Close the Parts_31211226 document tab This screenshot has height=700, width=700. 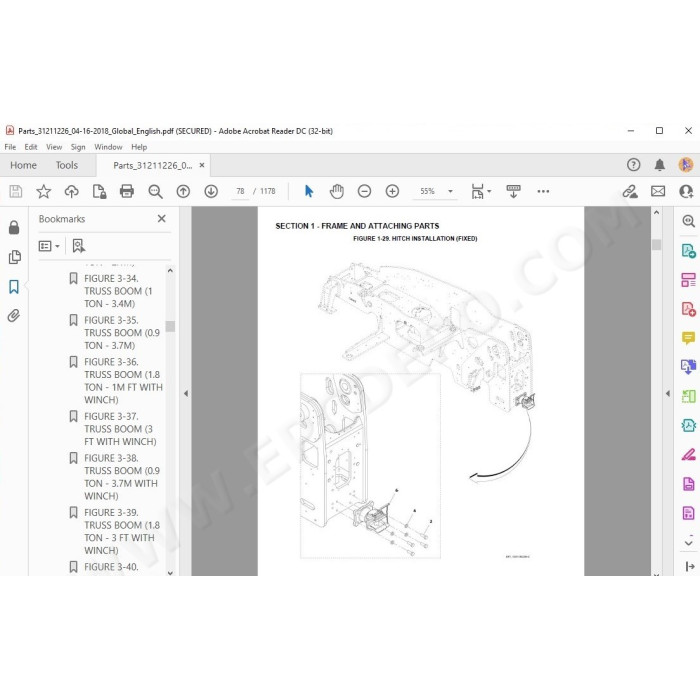[x=202, y=165]
